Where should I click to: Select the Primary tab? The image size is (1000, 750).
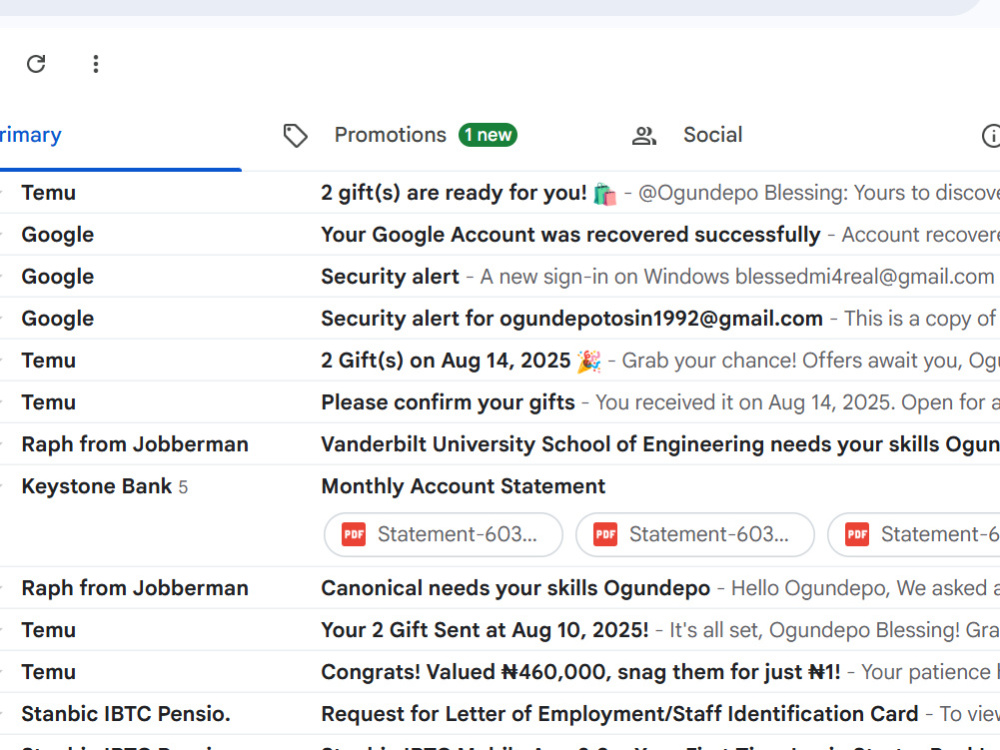(x=31, y=135)
